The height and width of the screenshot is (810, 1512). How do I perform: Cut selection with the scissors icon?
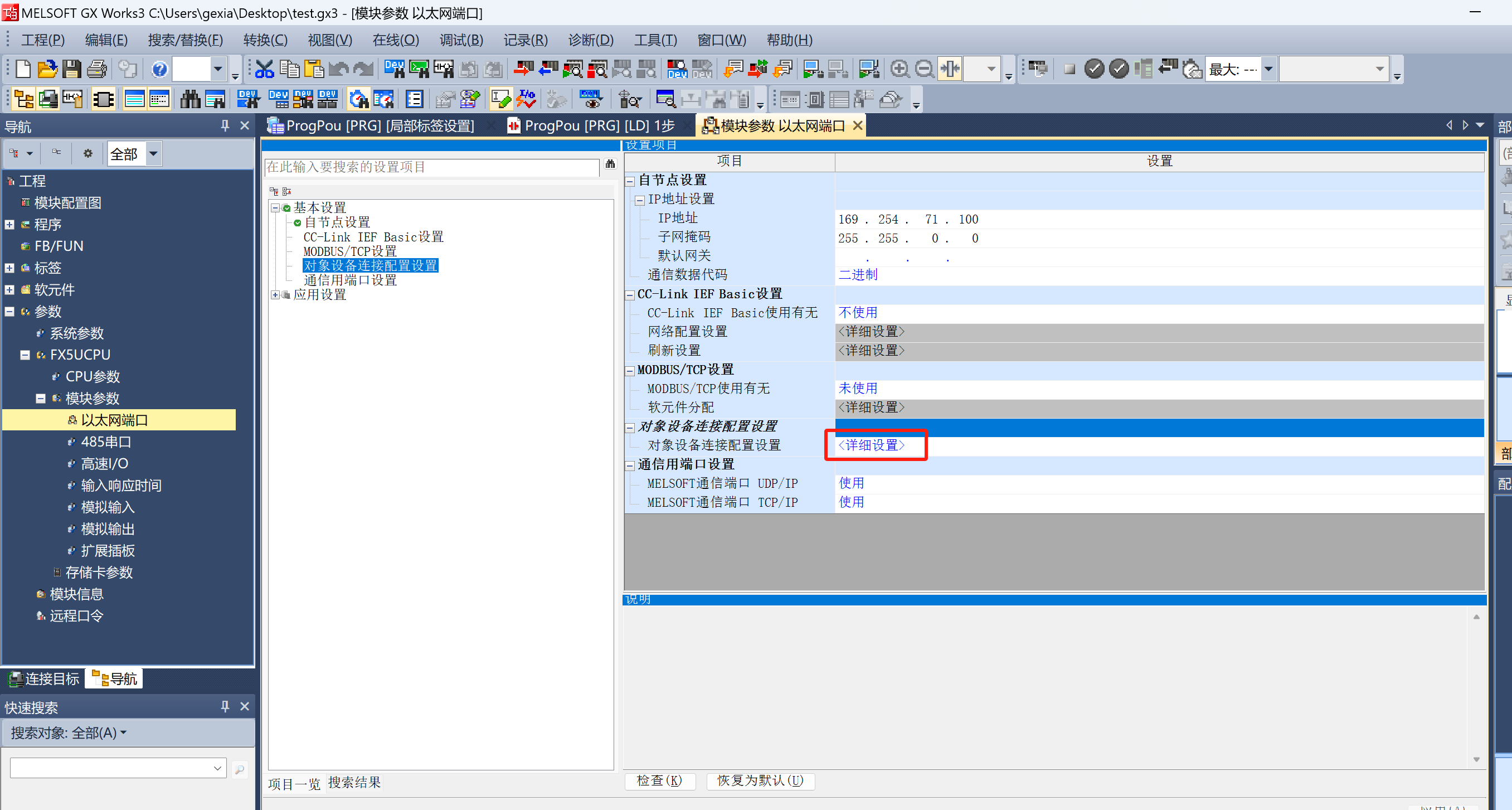(x=265, y=69)
